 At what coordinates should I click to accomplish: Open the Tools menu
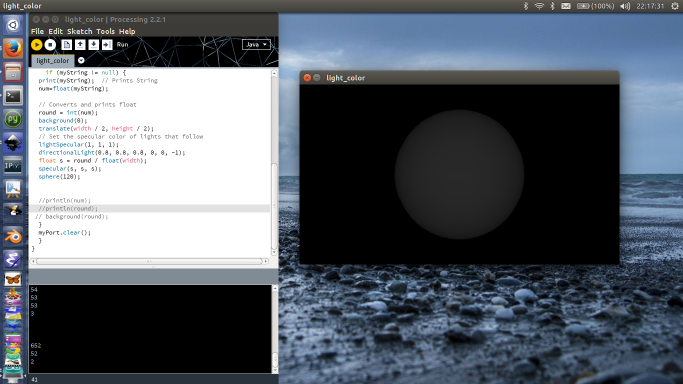click(105, 31)
